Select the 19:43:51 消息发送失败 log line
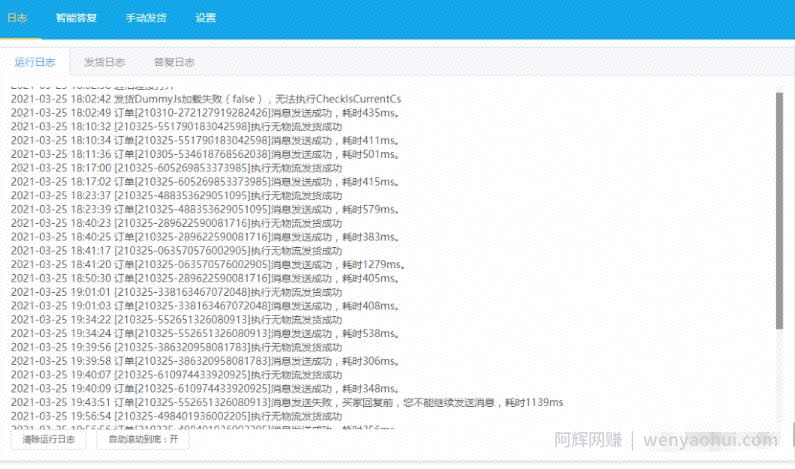This screenshot has width=795, height=469. coord(287,402)
